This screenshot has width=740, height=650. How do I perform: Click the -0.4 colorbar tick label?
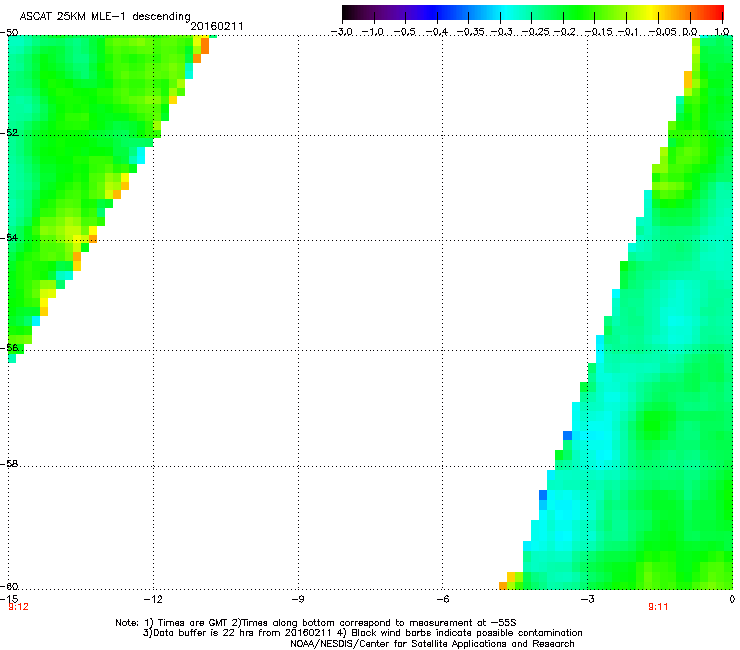click(437, 32)
